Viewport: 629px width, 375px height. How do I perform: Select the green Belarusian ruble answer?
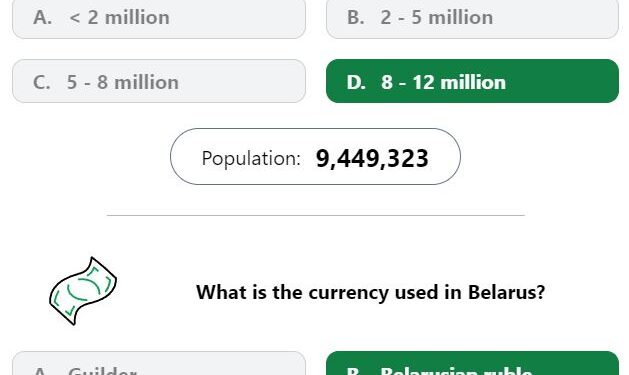point(472,363)
